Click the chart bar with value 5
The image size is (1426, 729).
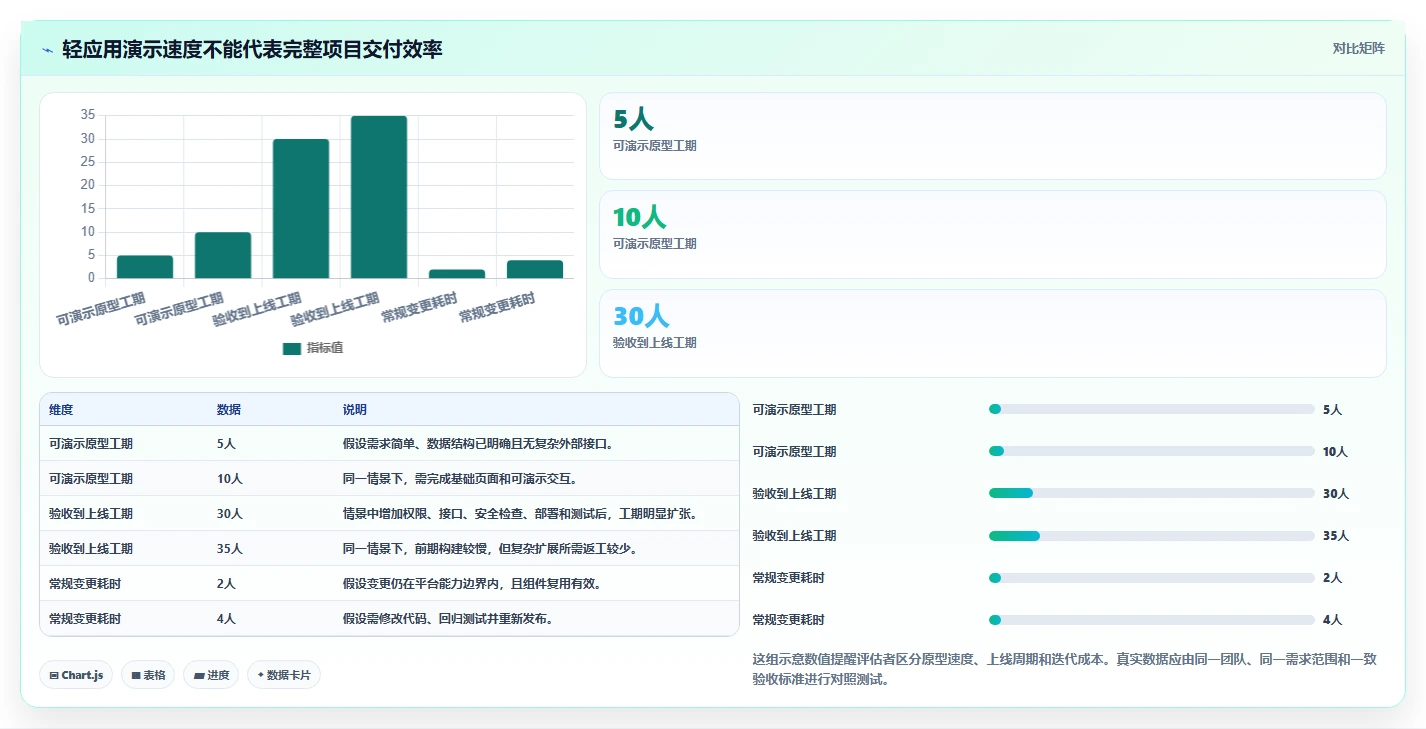145,267
